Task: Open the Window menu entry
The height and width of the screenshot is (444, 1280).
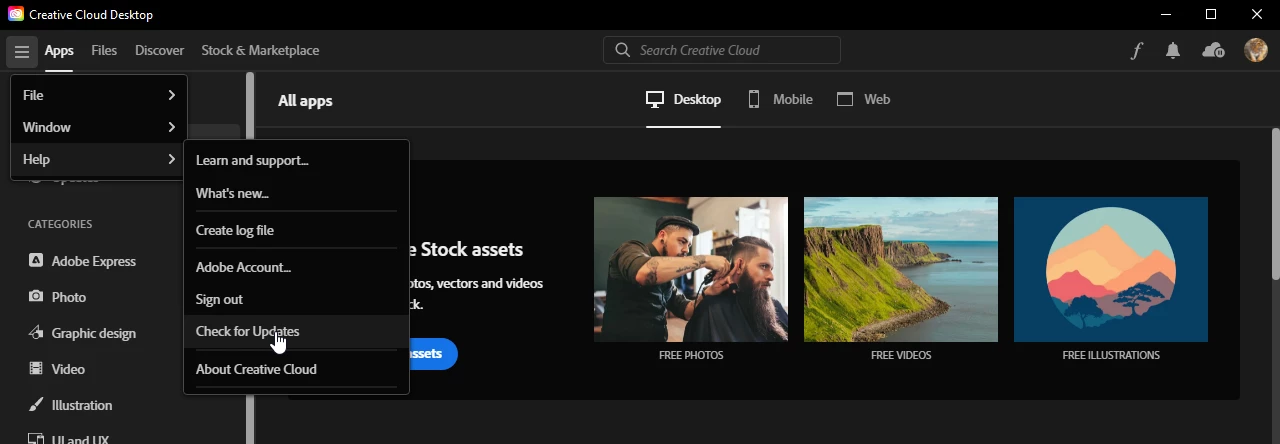Action: (x=98, y=127)
